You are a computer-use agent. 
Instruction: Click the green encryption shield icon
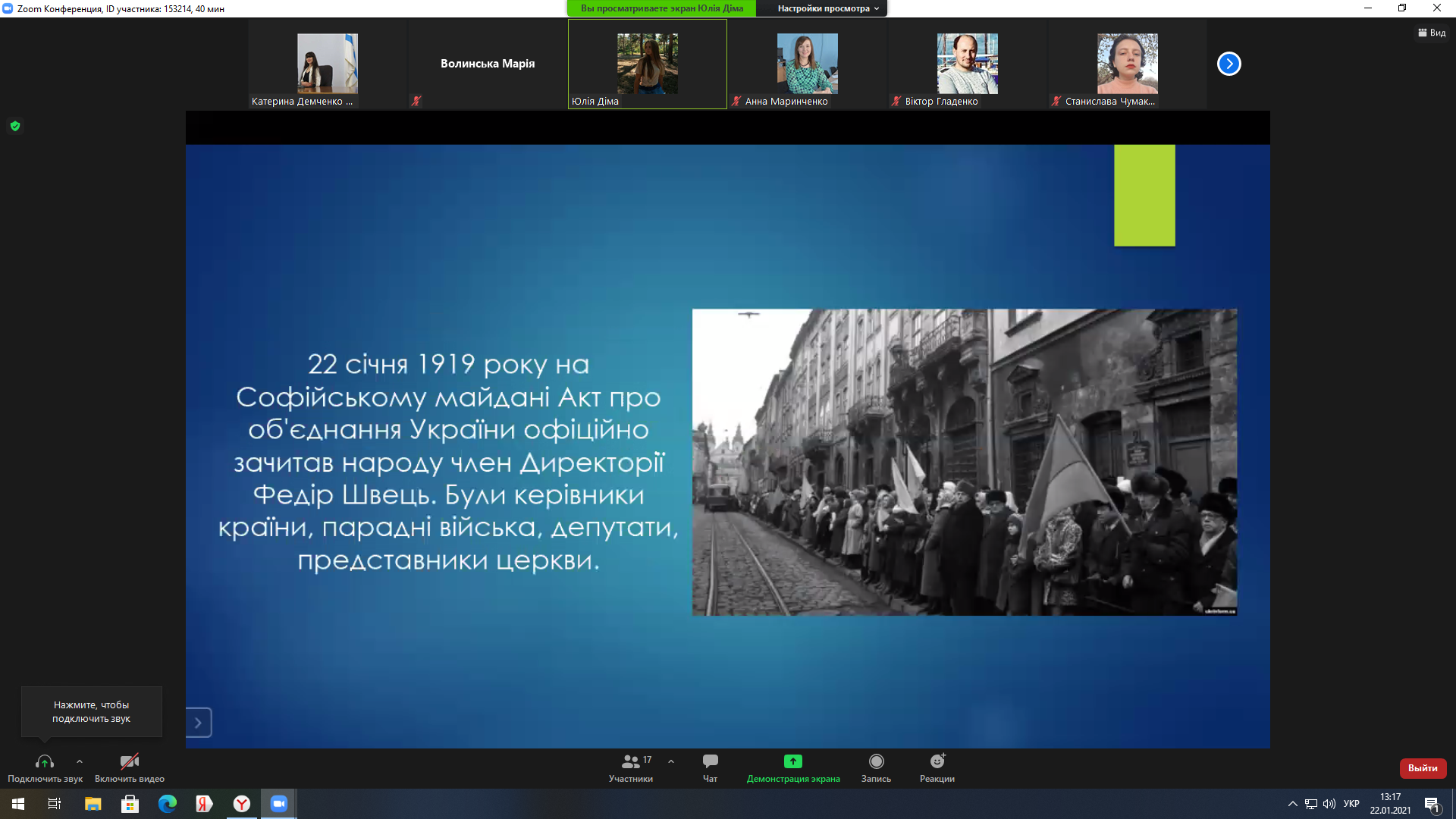coord(15,126)
